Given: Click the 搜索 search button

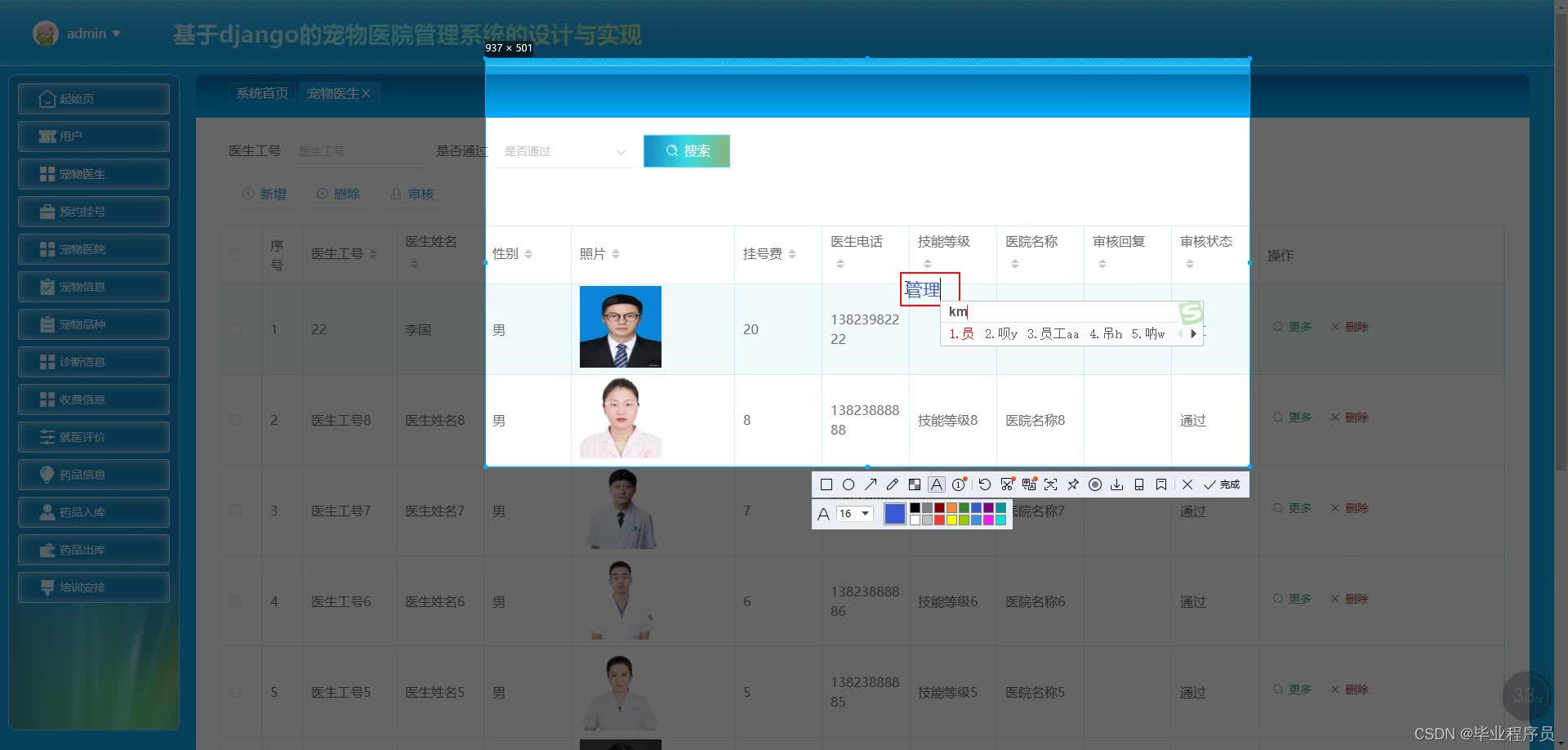Looking at the screenshot, I should coord(687,151).
